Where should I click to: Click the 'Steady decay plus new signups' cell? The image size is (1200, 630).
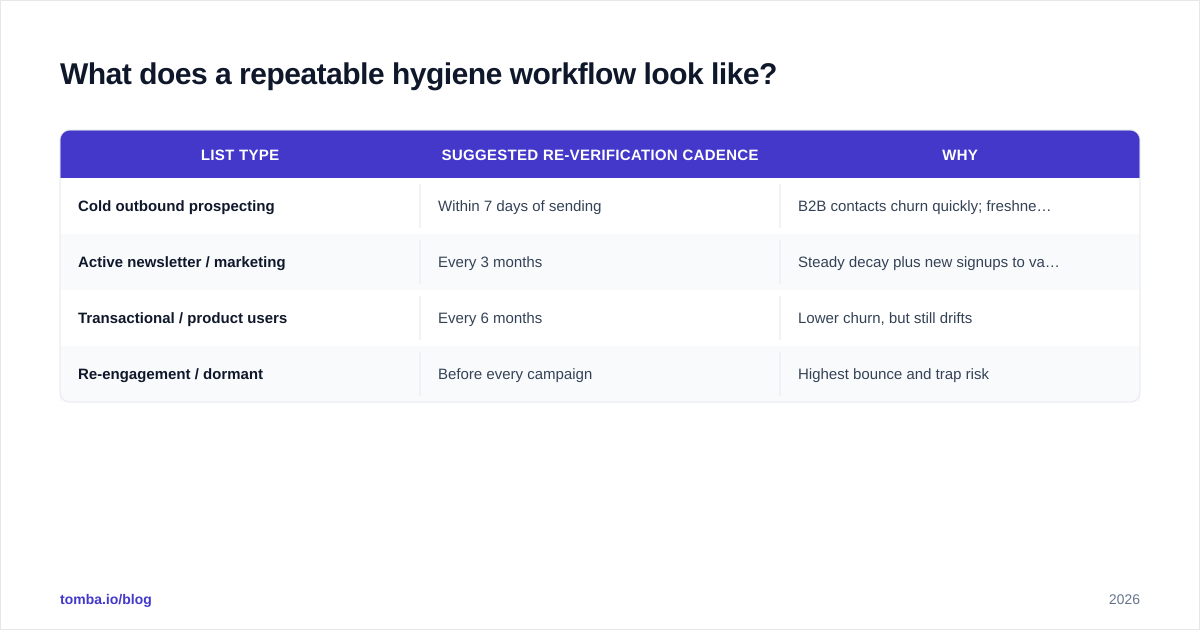pos(960,262)
